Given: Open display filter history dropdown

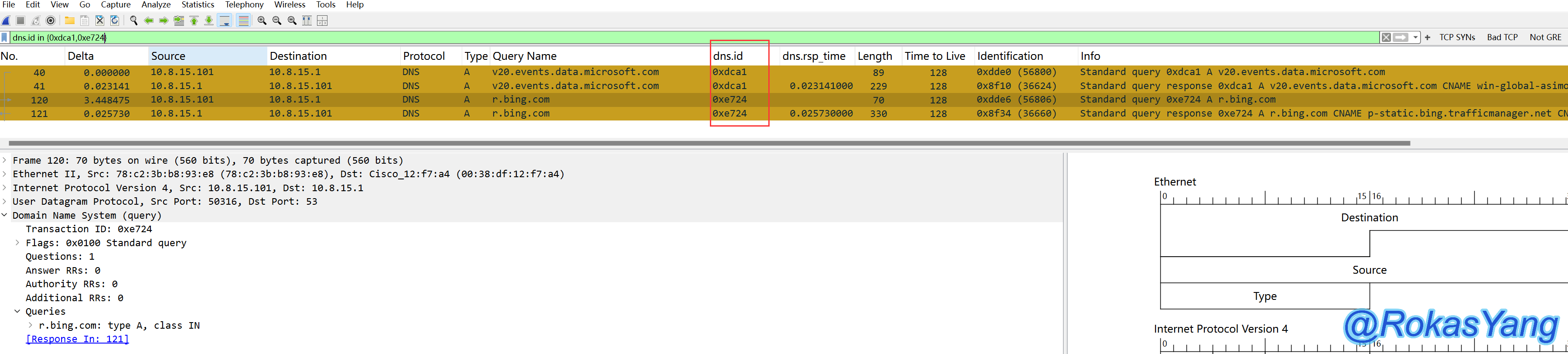Looking at the screenshot, I should (x=1416, y=38).
